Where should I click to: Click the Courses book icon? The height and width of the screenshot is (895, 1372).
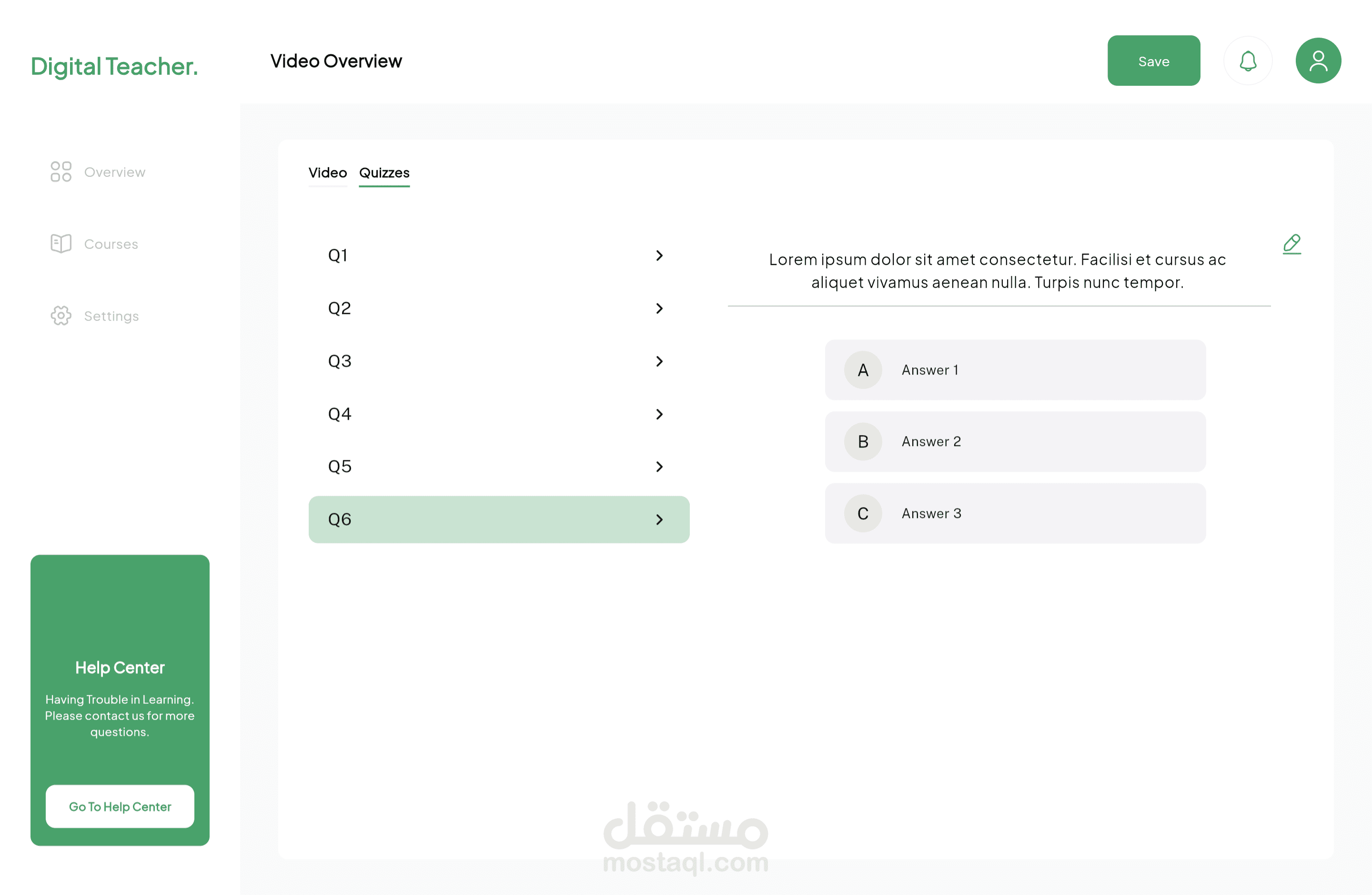click(x=61, y=244)
